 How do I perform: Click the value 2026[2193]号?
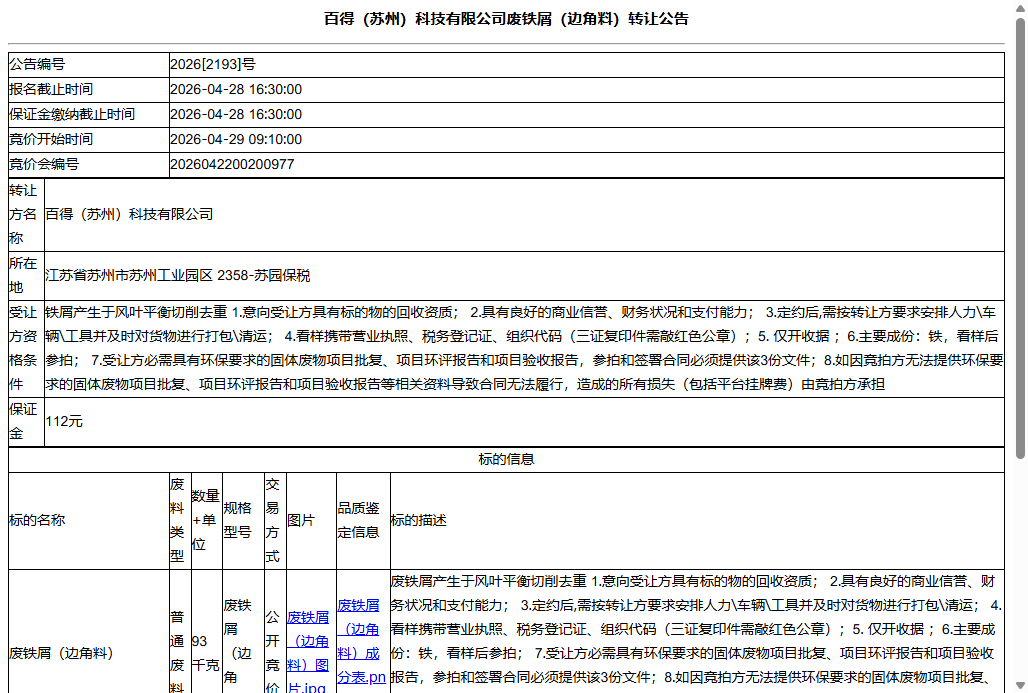pyautogui.click(x=213, y=64)
